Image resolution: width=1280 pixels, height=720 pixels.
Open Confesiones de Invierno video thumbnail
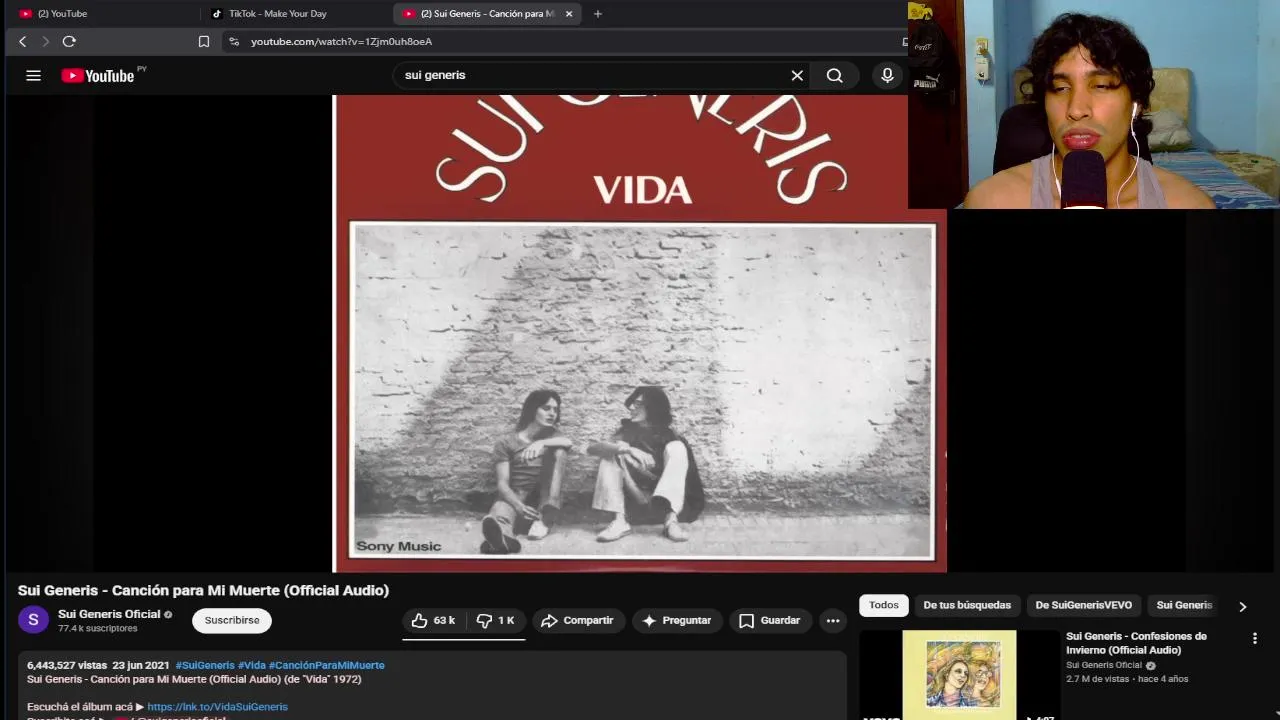959,674
